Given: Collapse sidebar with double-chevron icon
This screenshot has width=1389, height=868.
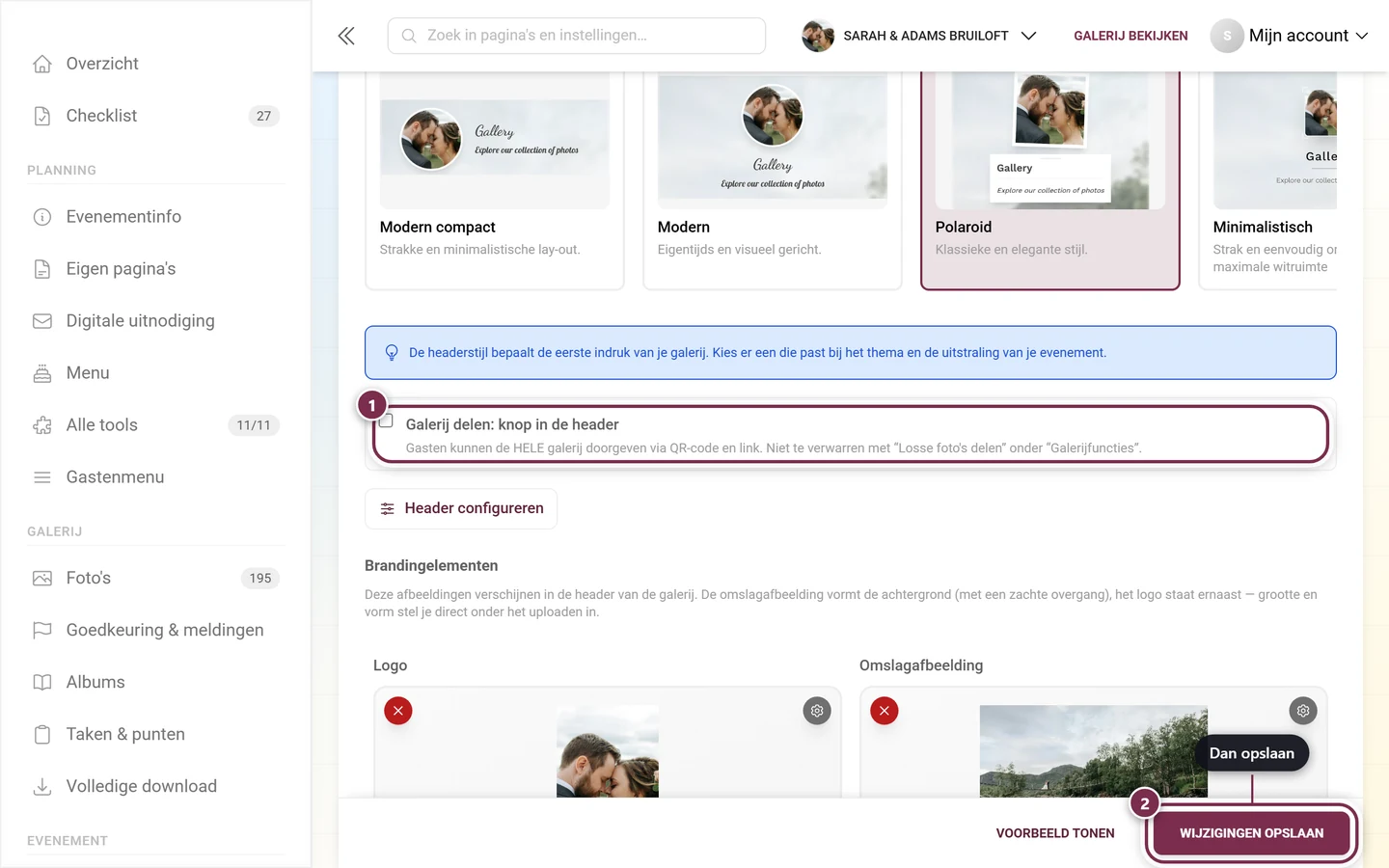Looking at the screenshot, I should [346, 36].
